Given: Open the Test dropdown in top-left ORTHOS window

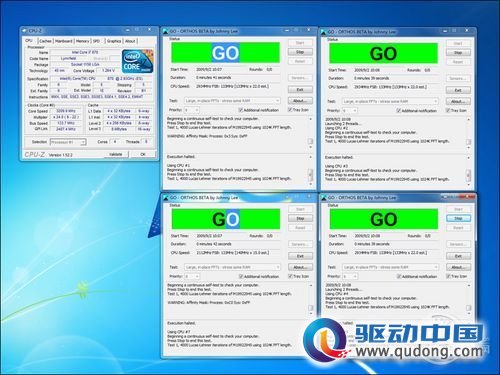Looking at the screenshot, I should point(232,100).
